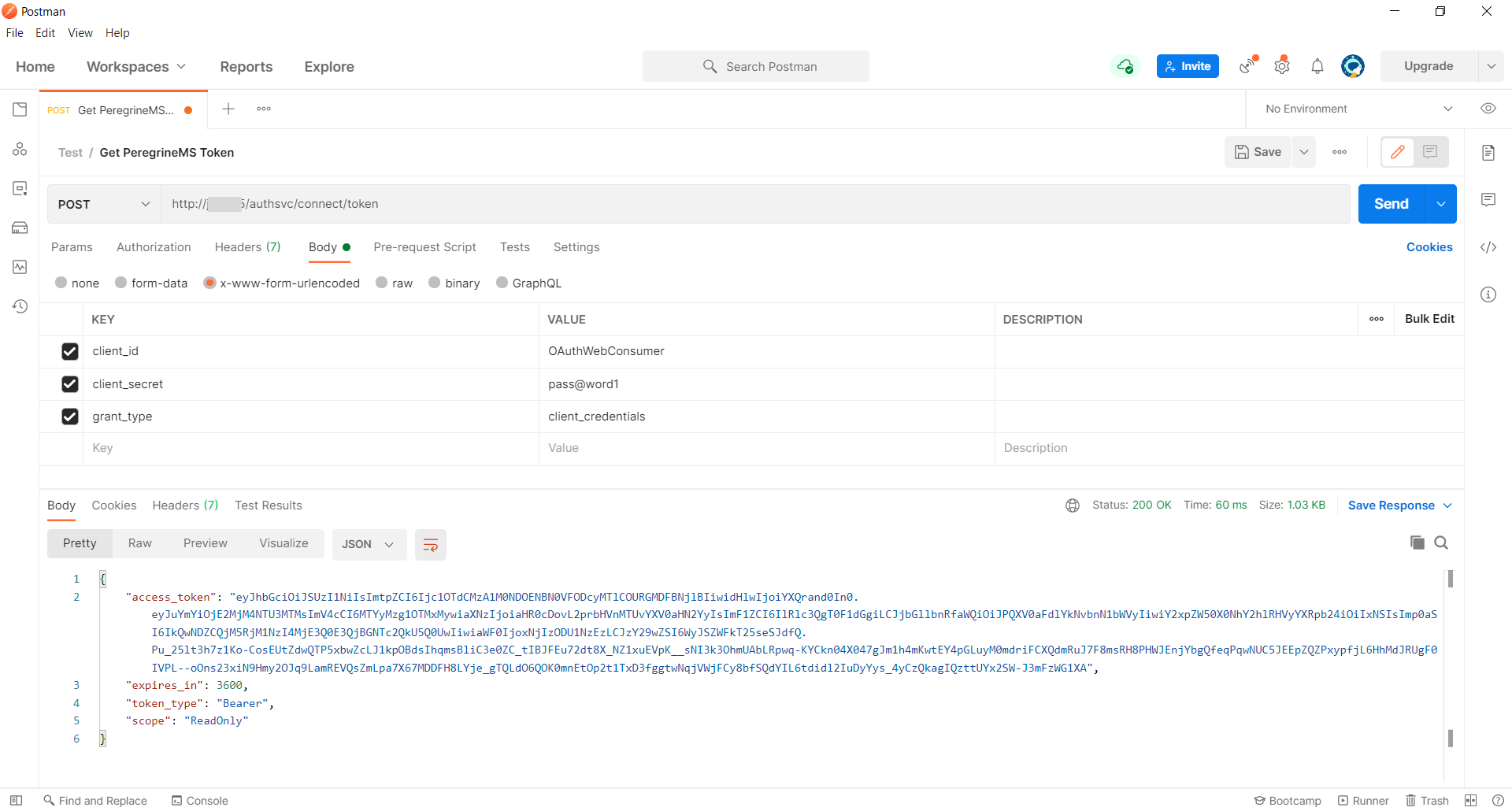
Task: Open Find and Replace
Action: (x=95, y=801)
